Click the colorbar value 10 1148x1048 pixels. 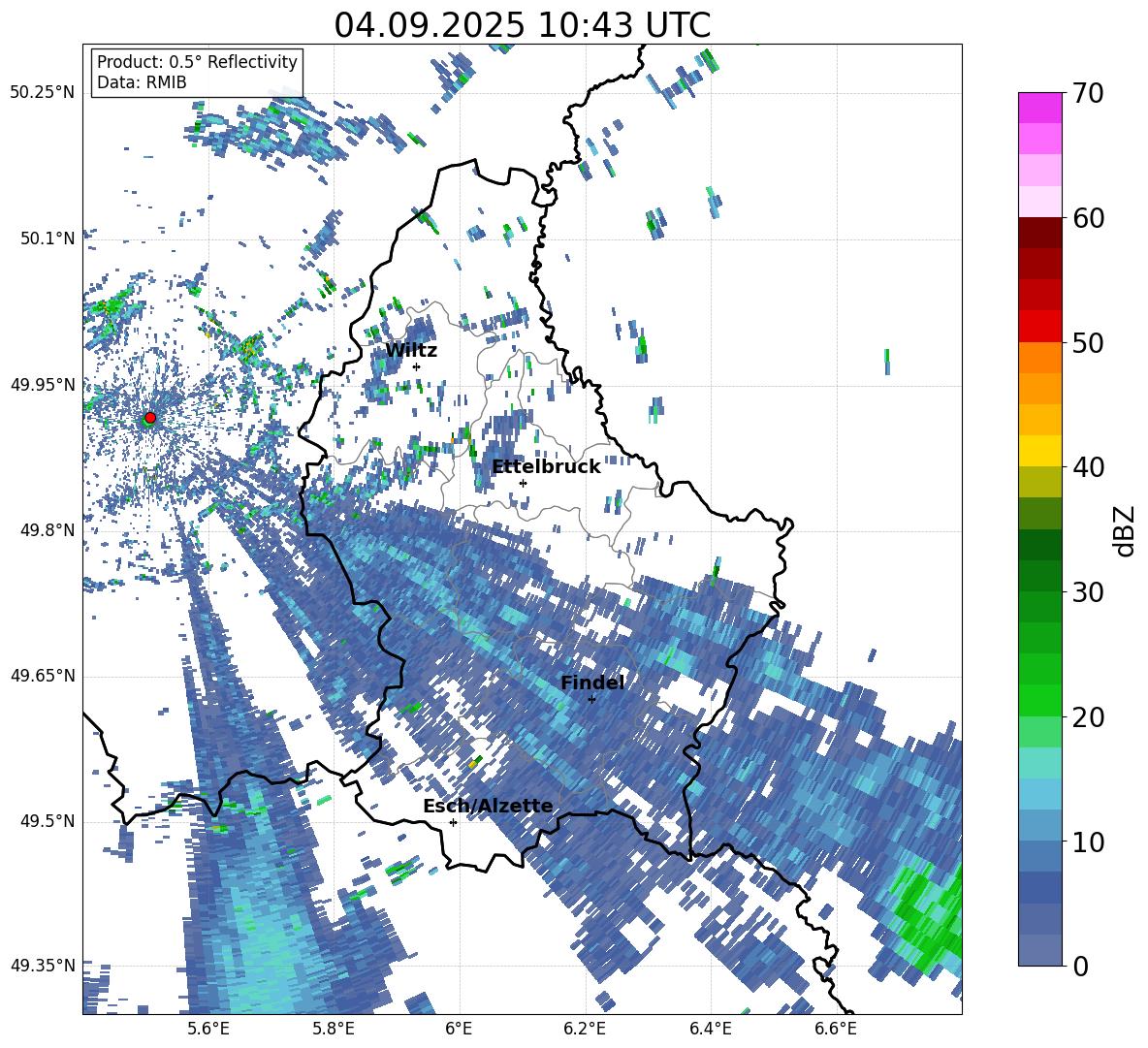pos(1088,842)
